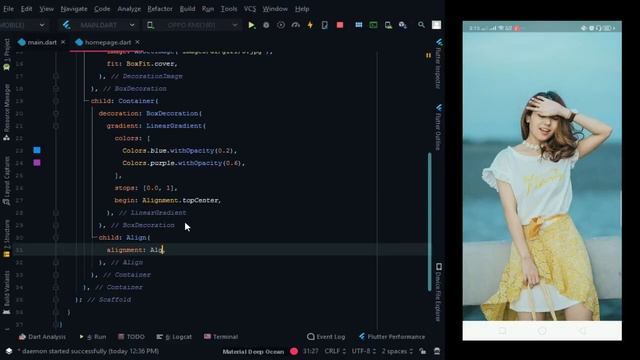This screenshot has width=640, height=360.
Task: Open Flutter Performance panel
Action: [392, 337]
